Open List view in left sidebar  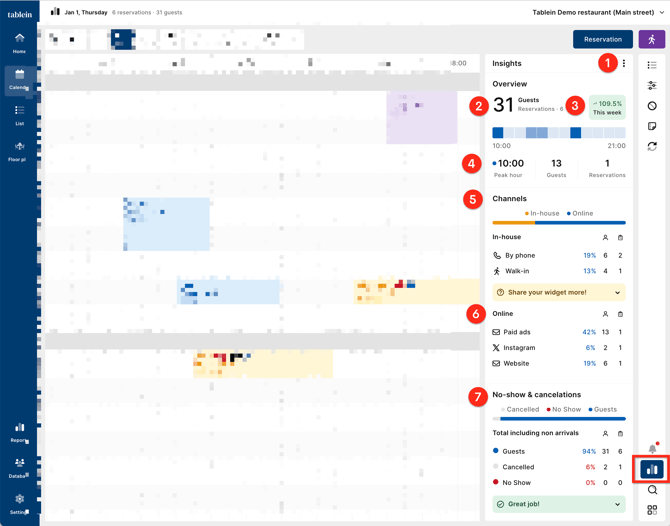point(19,115)
